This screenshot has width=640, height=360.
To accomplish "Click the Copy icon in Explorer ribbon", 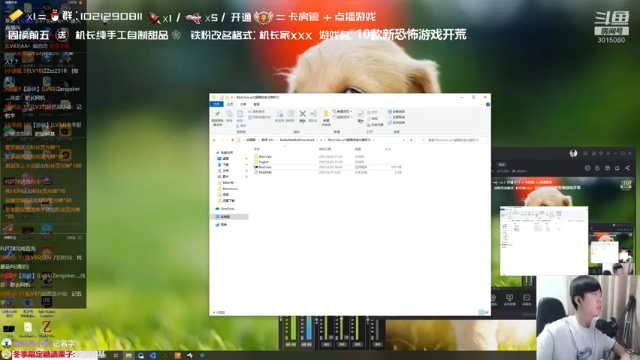I will 229,116.
